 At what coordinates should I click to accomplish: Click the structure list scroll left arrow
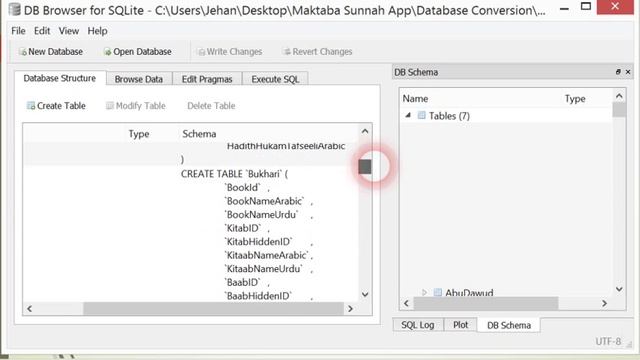[x=29, y=309]
